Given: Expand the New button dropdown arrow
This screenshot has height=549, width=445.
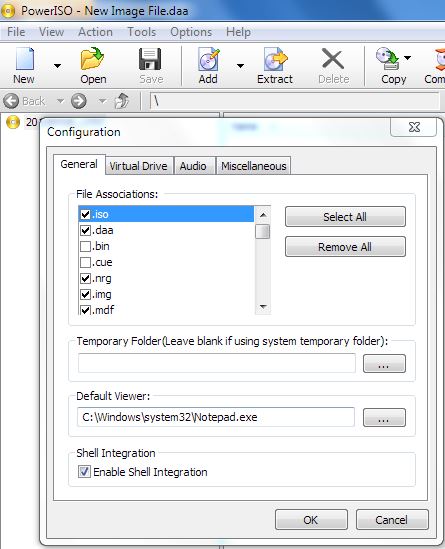Looking at the screenshot, I should coord(57,65).
